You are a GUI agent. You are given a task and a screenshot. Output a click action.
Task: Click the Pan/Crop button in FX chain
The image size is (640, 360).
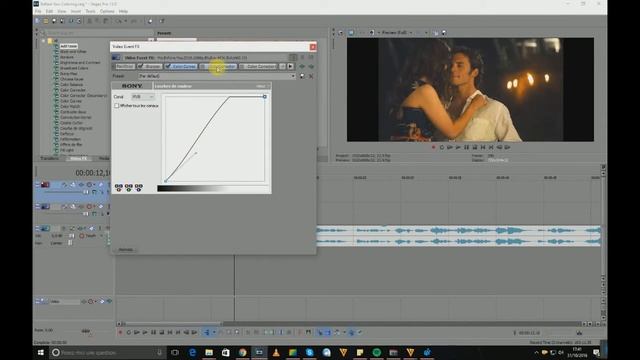(x=125, y=66)
